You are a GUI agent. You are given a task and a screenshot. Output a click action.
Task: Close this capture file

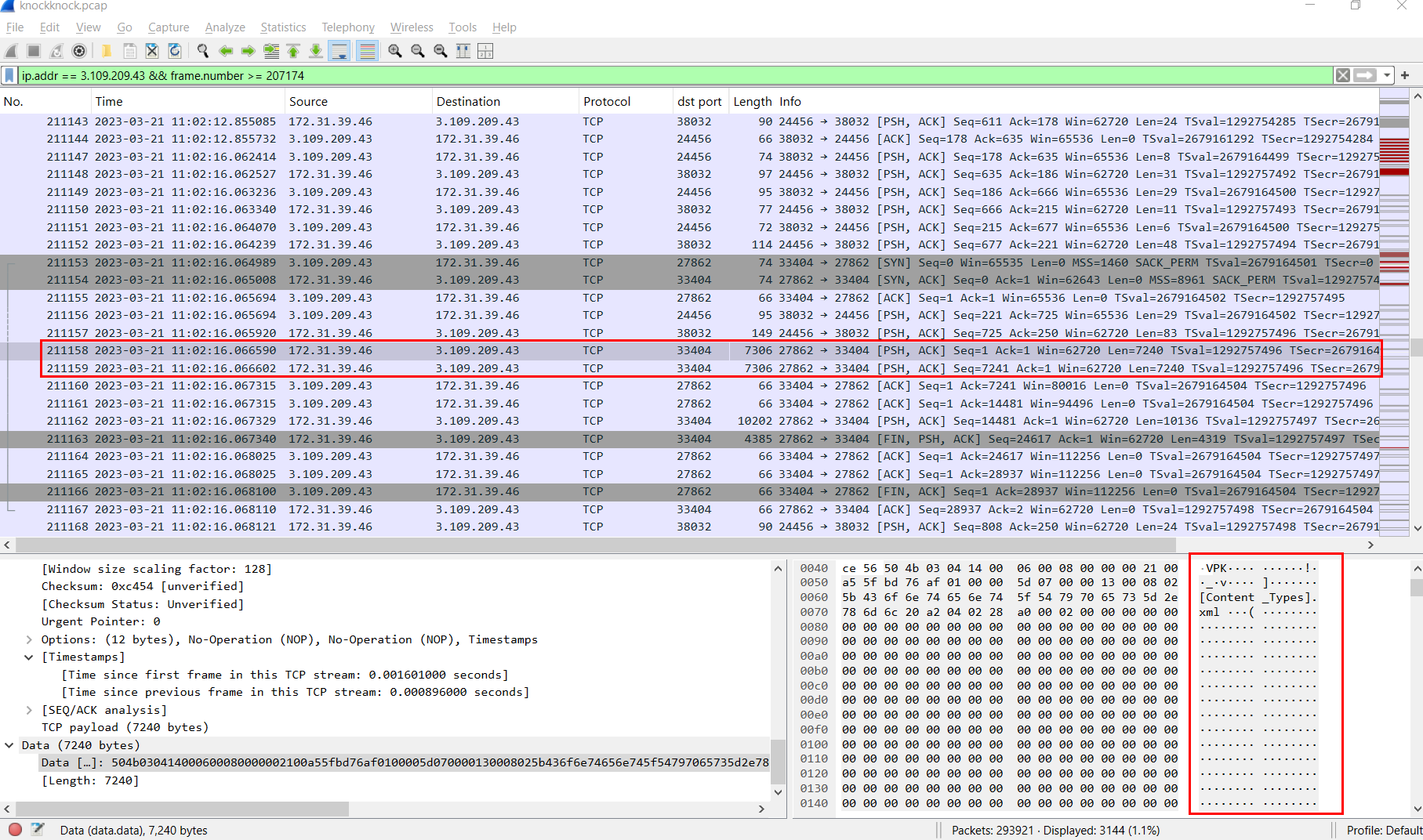(x=152, y=52)
